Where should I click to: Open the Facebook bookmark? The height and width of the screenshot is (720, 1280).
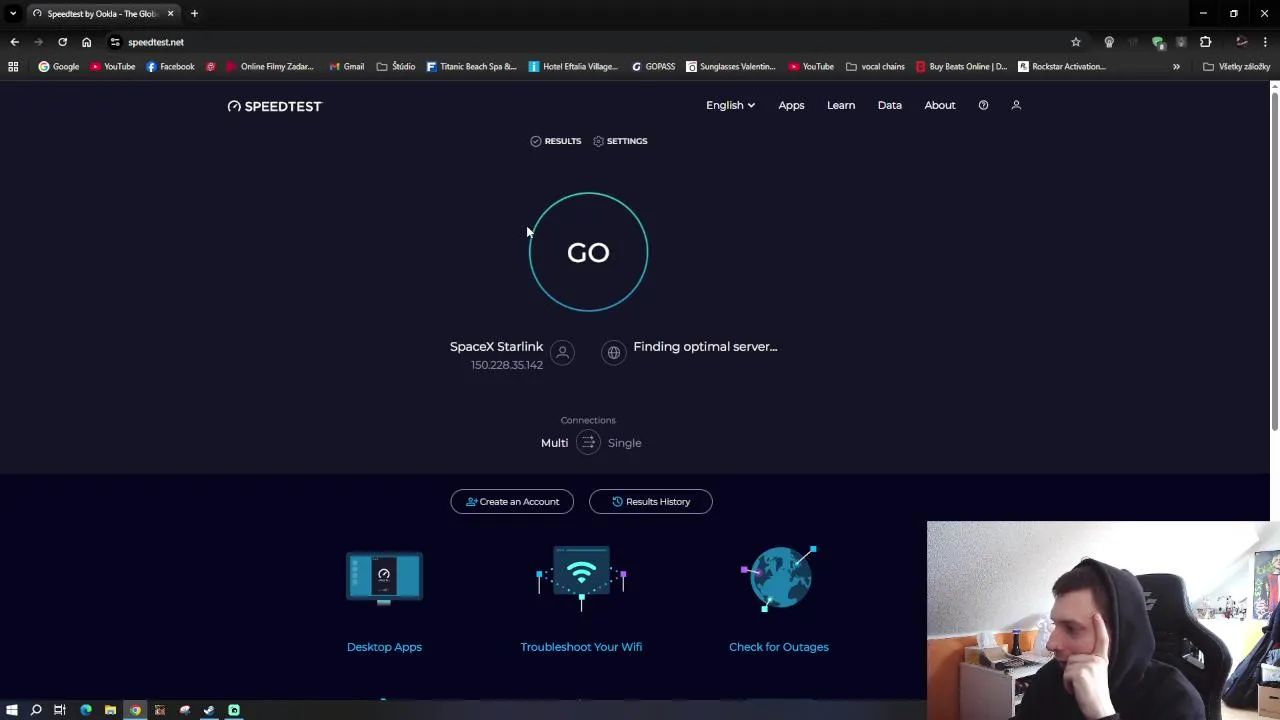(170, 67)
